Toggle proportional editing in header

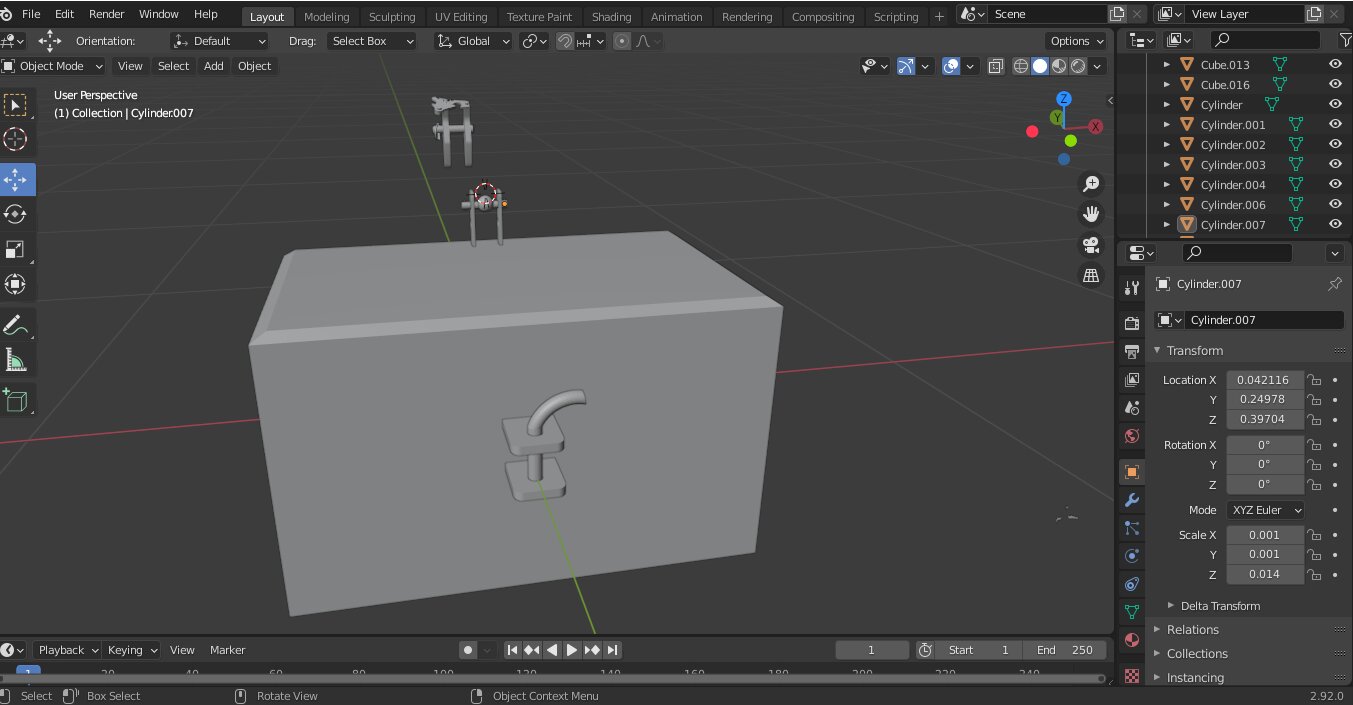622,41
